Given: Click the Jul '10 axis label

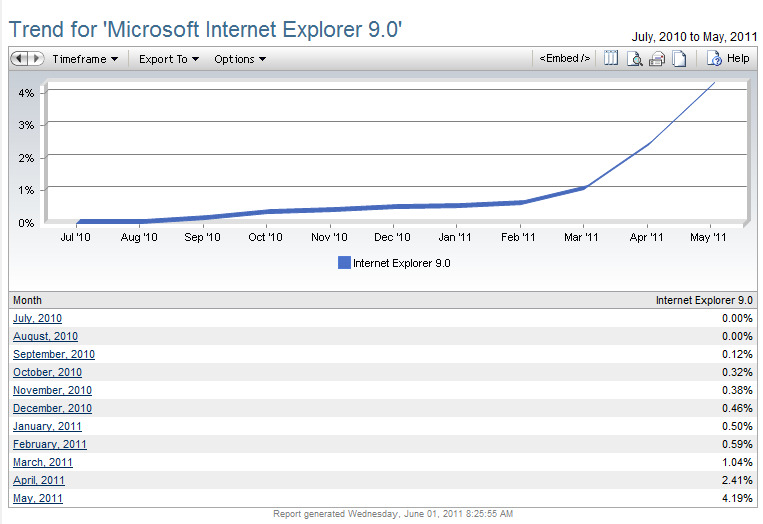Looking at the screenshot, I should pos(75,237).
